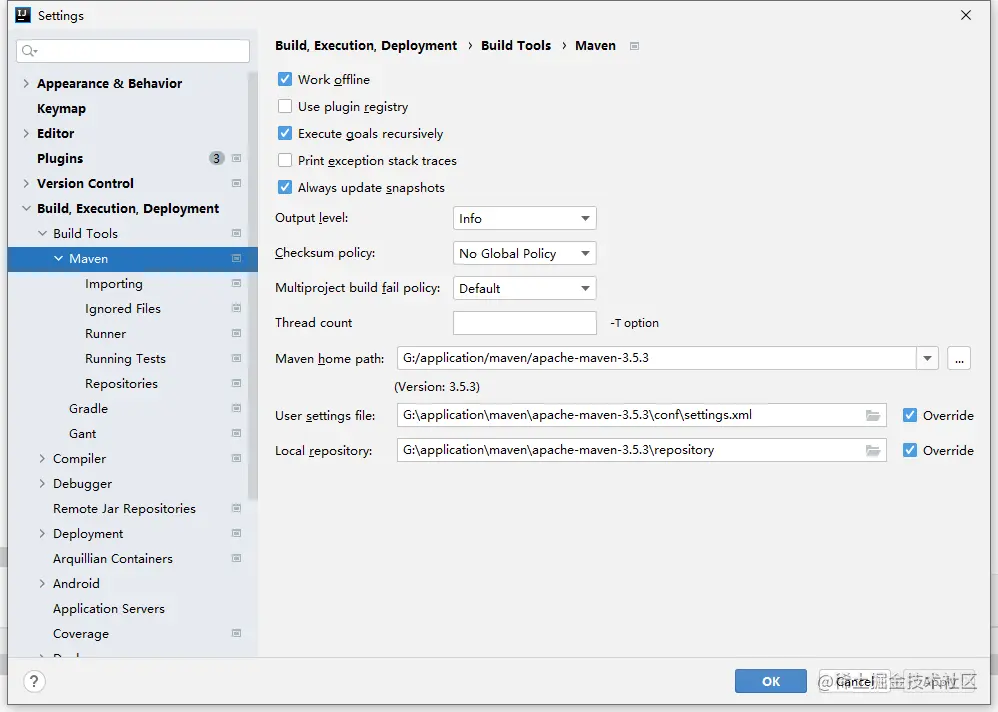Click the project-level icon on the Deployment row
998x712 pixels.
pos(236,533)
